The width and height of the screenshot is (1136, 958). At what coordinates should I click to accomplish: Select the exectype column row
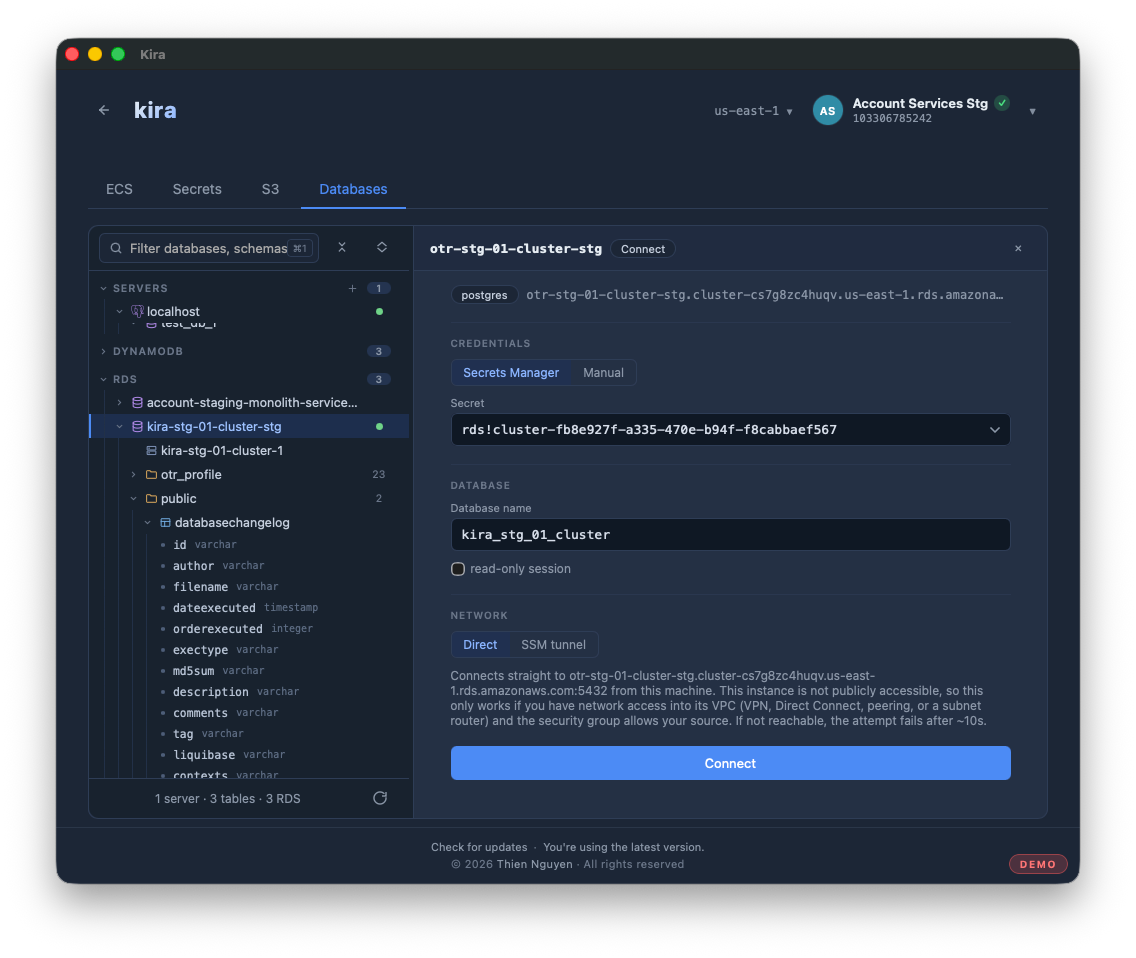tap(225, 649)
